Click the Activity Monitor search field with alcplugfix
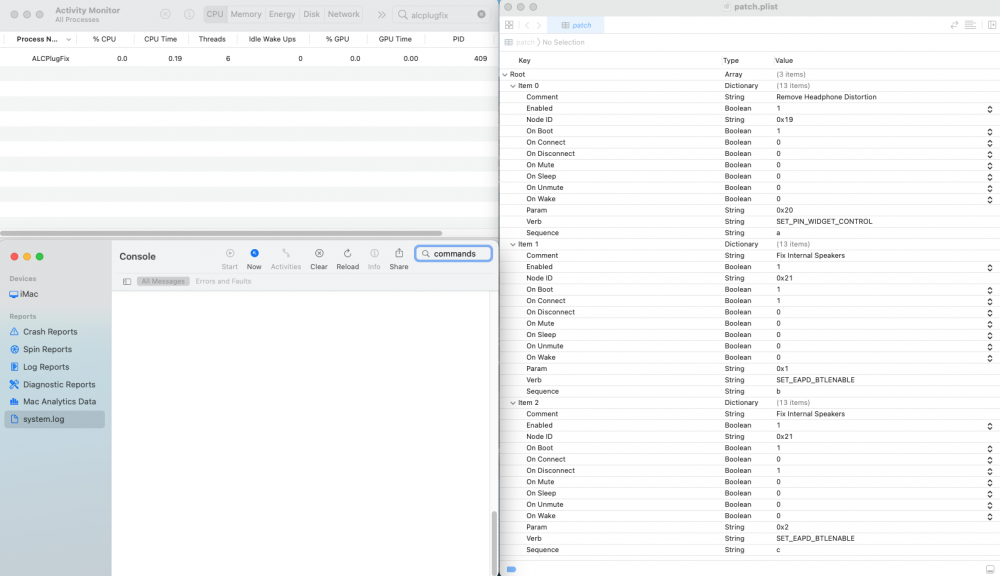The image size is (1000, 576). [441, 15]
